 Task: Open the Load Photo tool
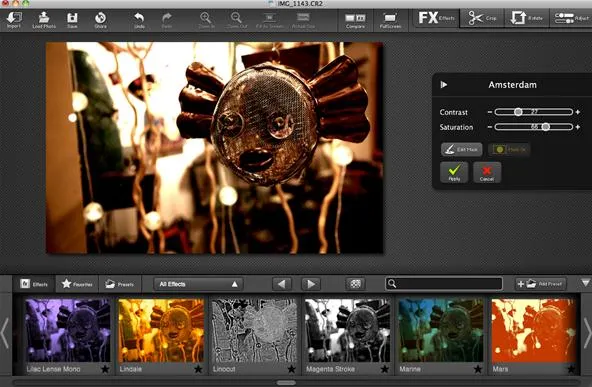44,20
